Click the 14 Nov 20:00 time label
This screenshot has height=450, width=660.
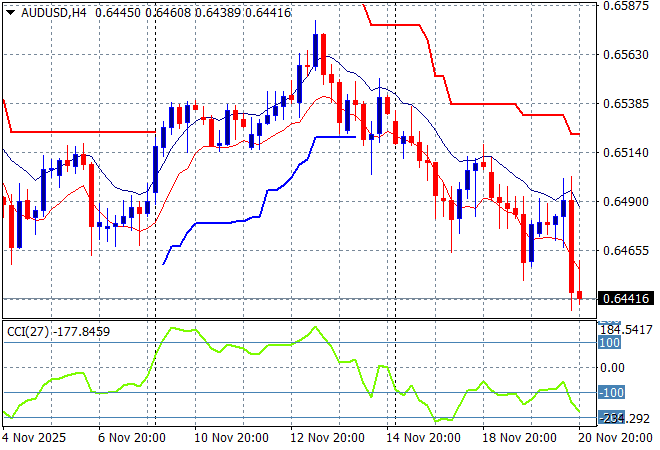422,437
